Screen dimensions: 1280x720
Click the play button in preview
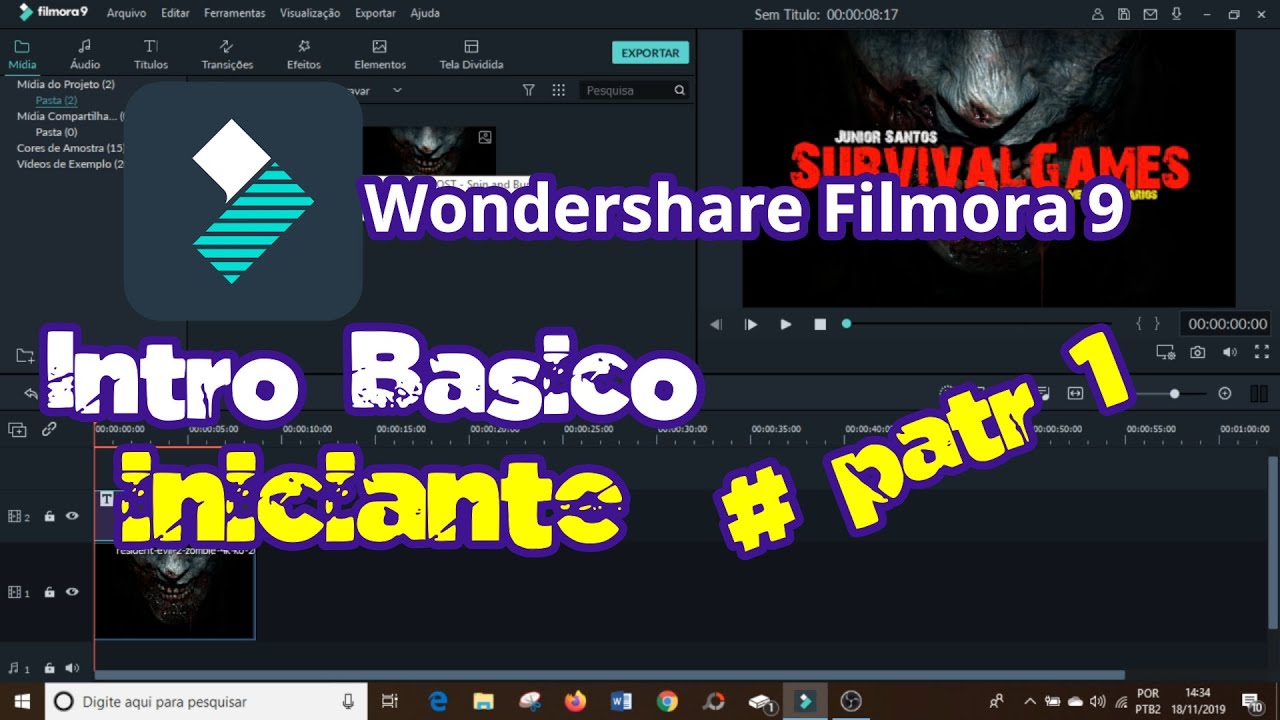point(785,324)
